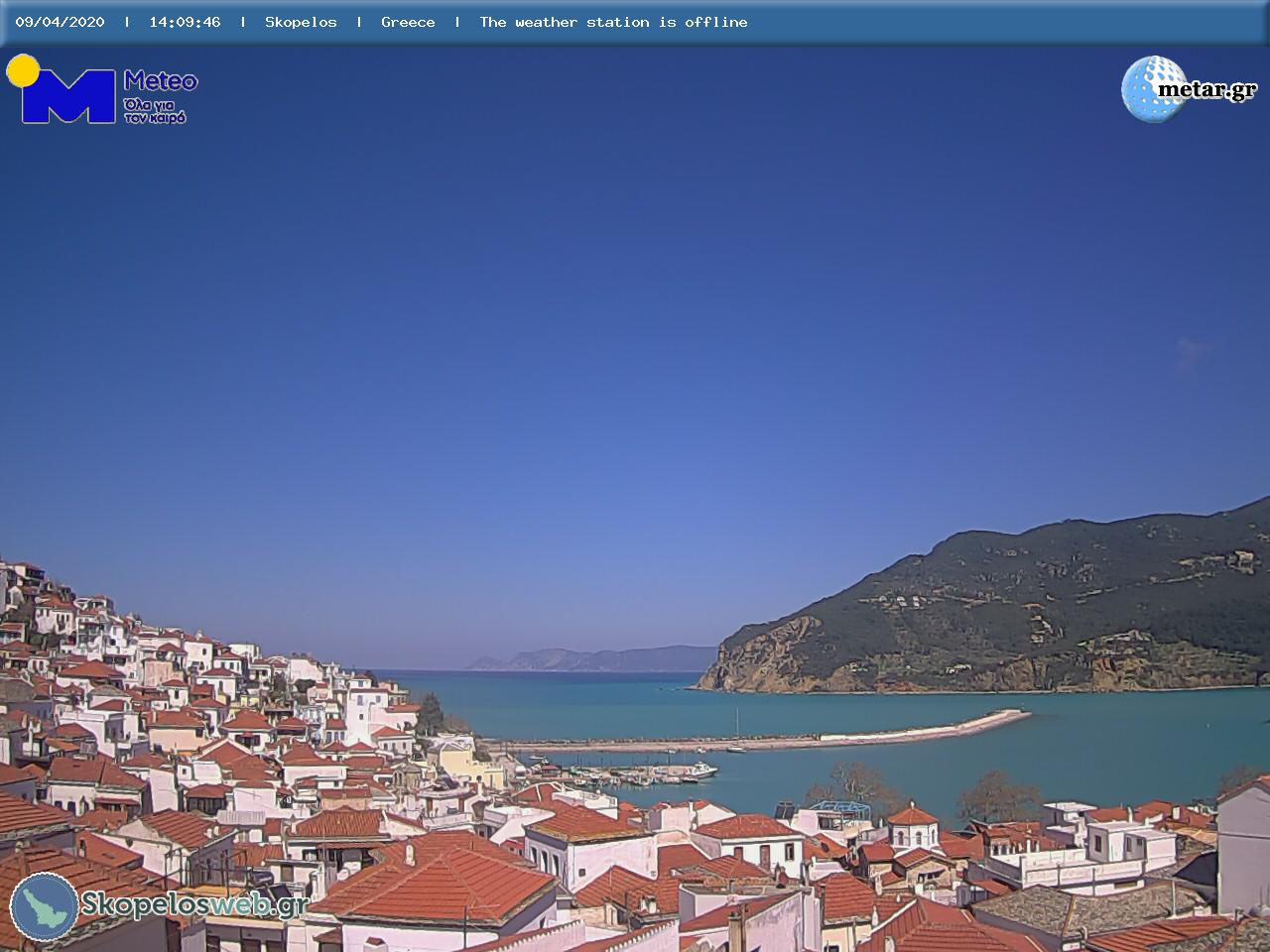
Task: Click the date 09/04/2020 in header
Action: tap(60, 22)
